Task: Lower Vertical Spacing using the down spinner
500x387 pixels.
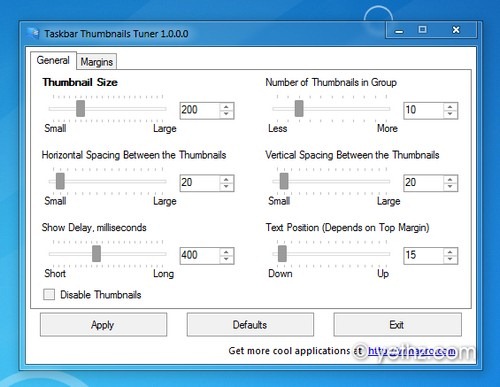Action: tap(450, 186)
